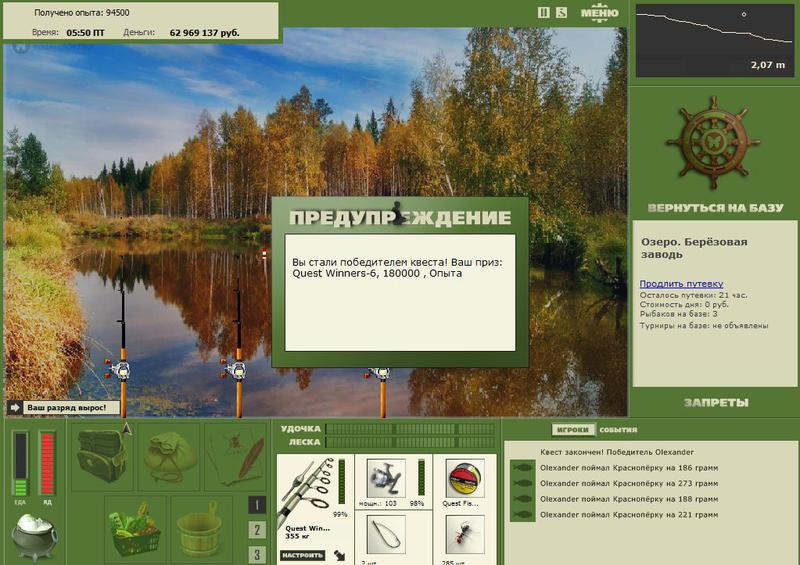
Task: Select rod slot 2
Action: (x=257, y=530)
